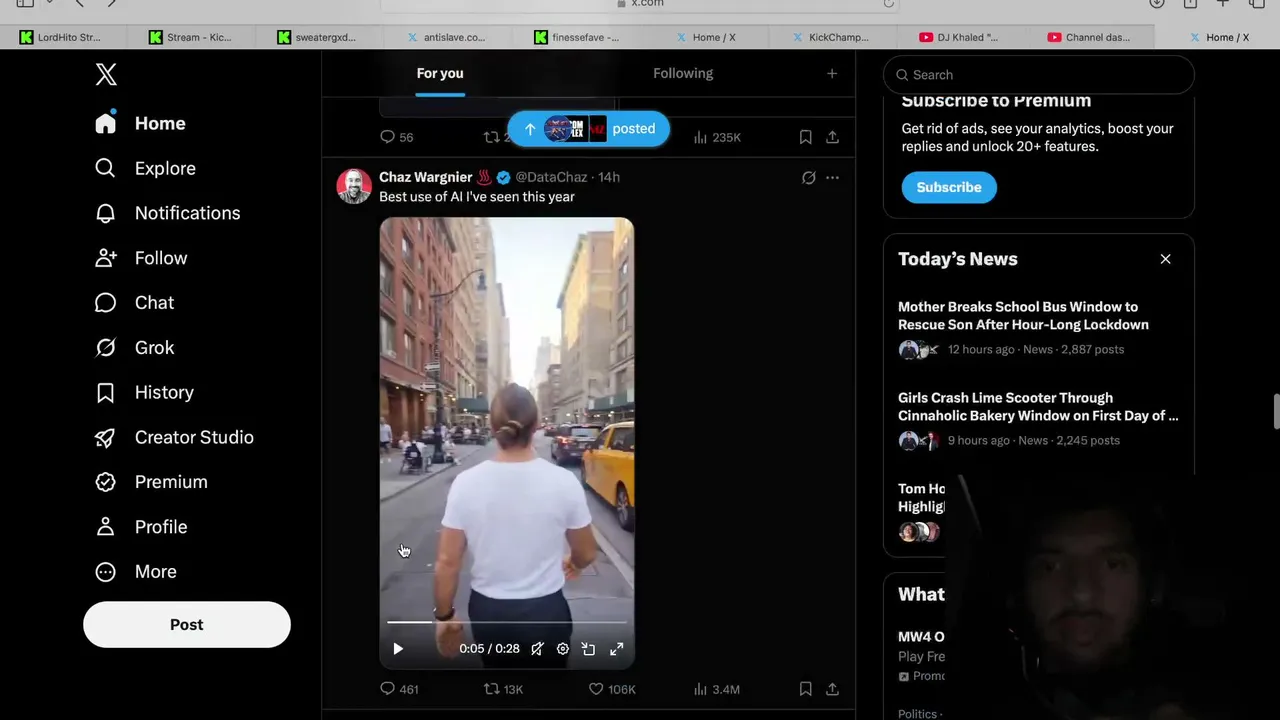Open the 14h timestamp of the post
Viewport: 1280px width, 720px height.
[609, 177]
